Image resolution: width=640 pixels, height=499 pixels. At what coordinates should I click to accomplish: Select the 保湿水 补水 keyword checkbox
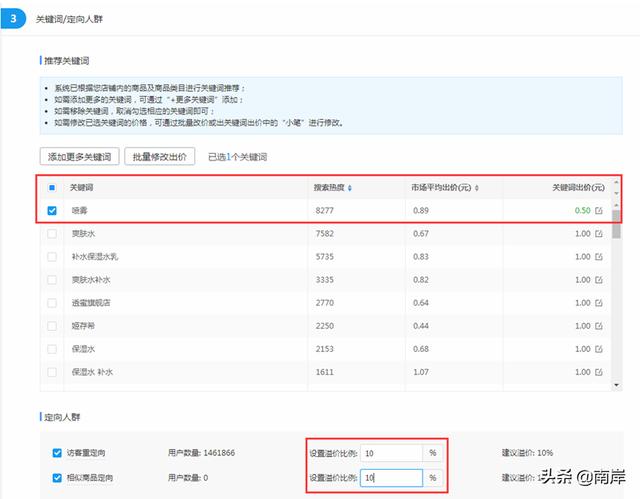pos(52,372)
